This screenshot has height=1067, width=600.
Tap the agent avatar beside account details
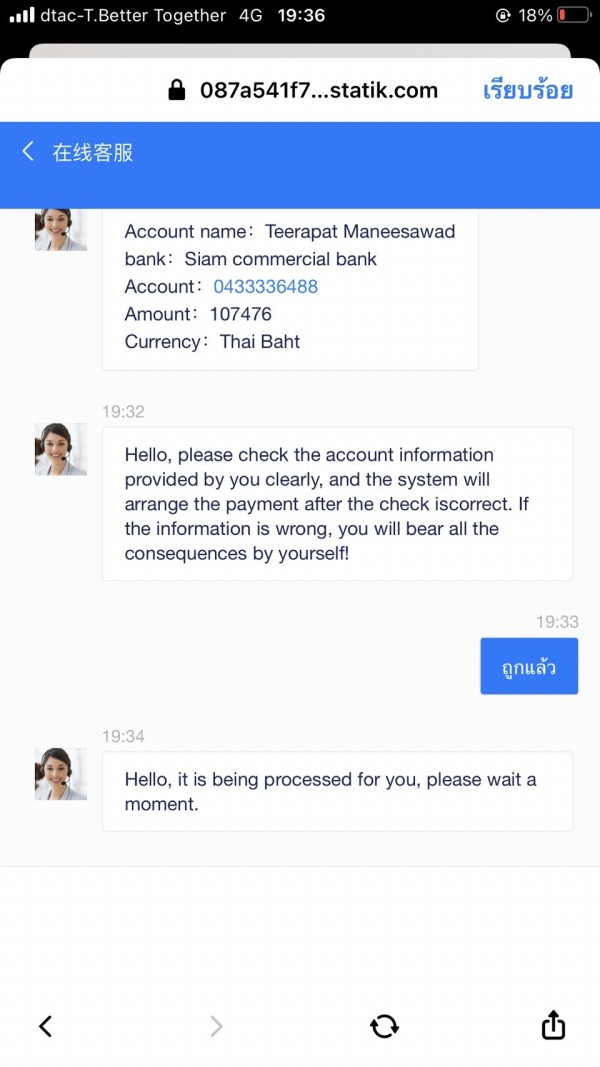[x=61, y=230]
